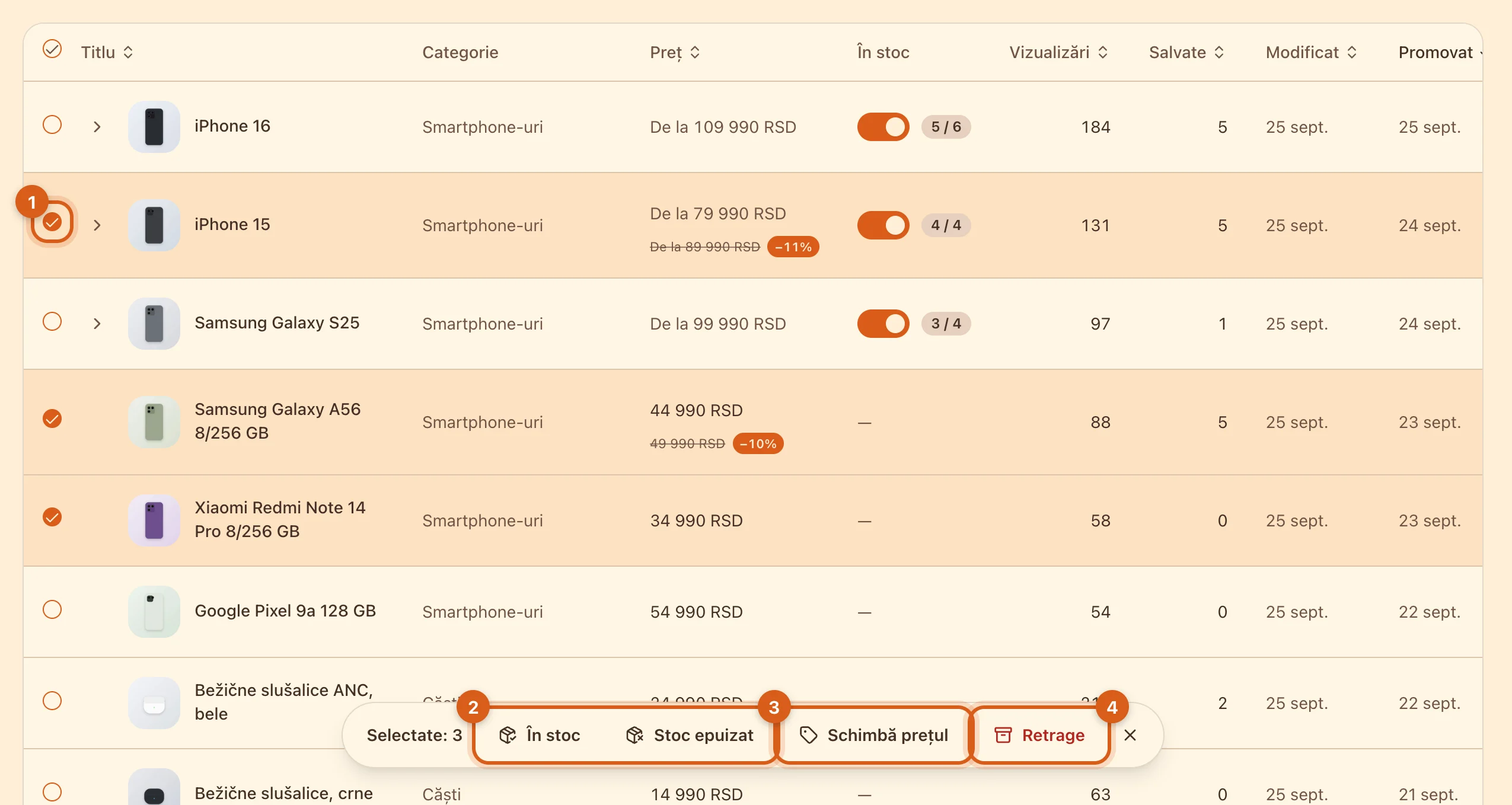Click the price De la 109 990 RSD

click(723, 127)
